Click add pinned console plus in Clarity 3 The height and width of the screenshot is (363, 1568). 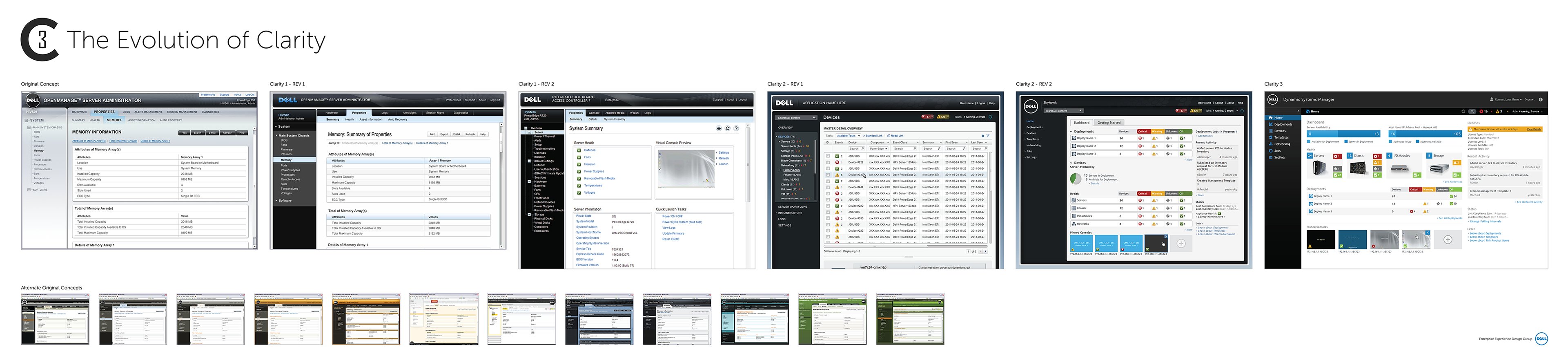click(1448, 240)
